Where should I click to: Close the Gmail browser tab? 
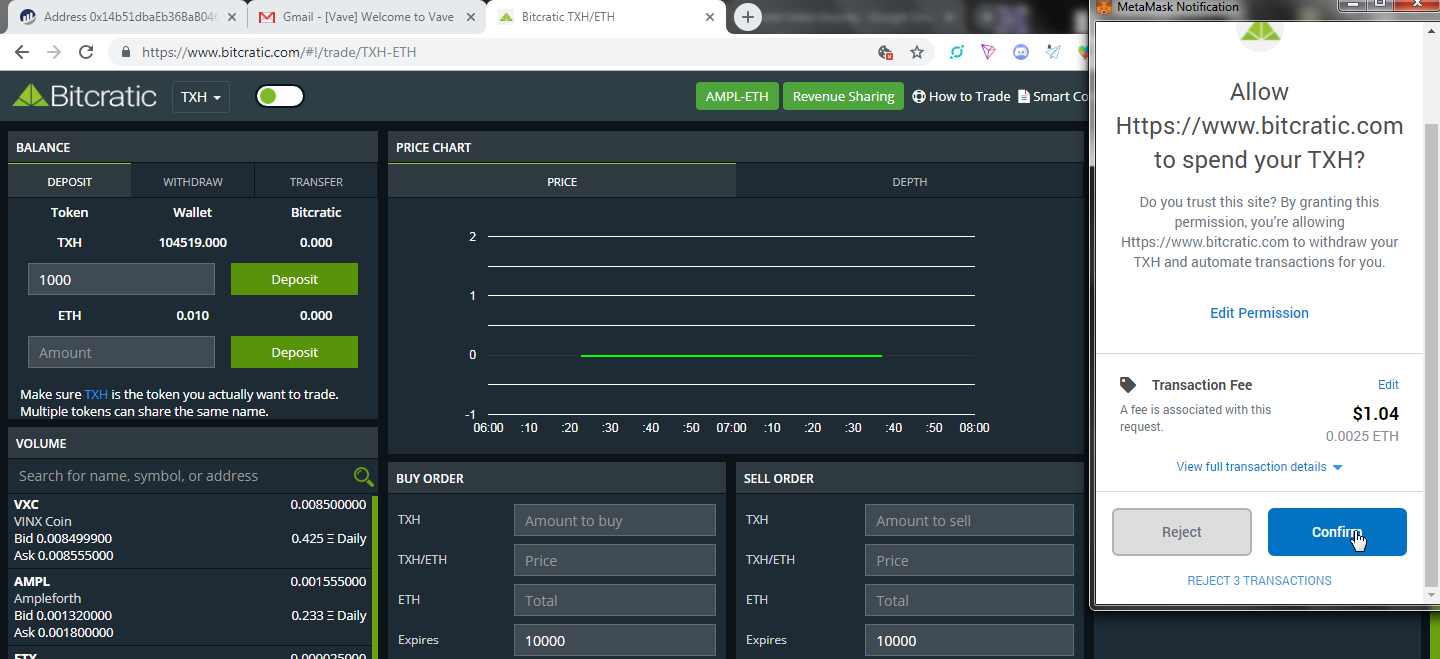click(469, 17)
